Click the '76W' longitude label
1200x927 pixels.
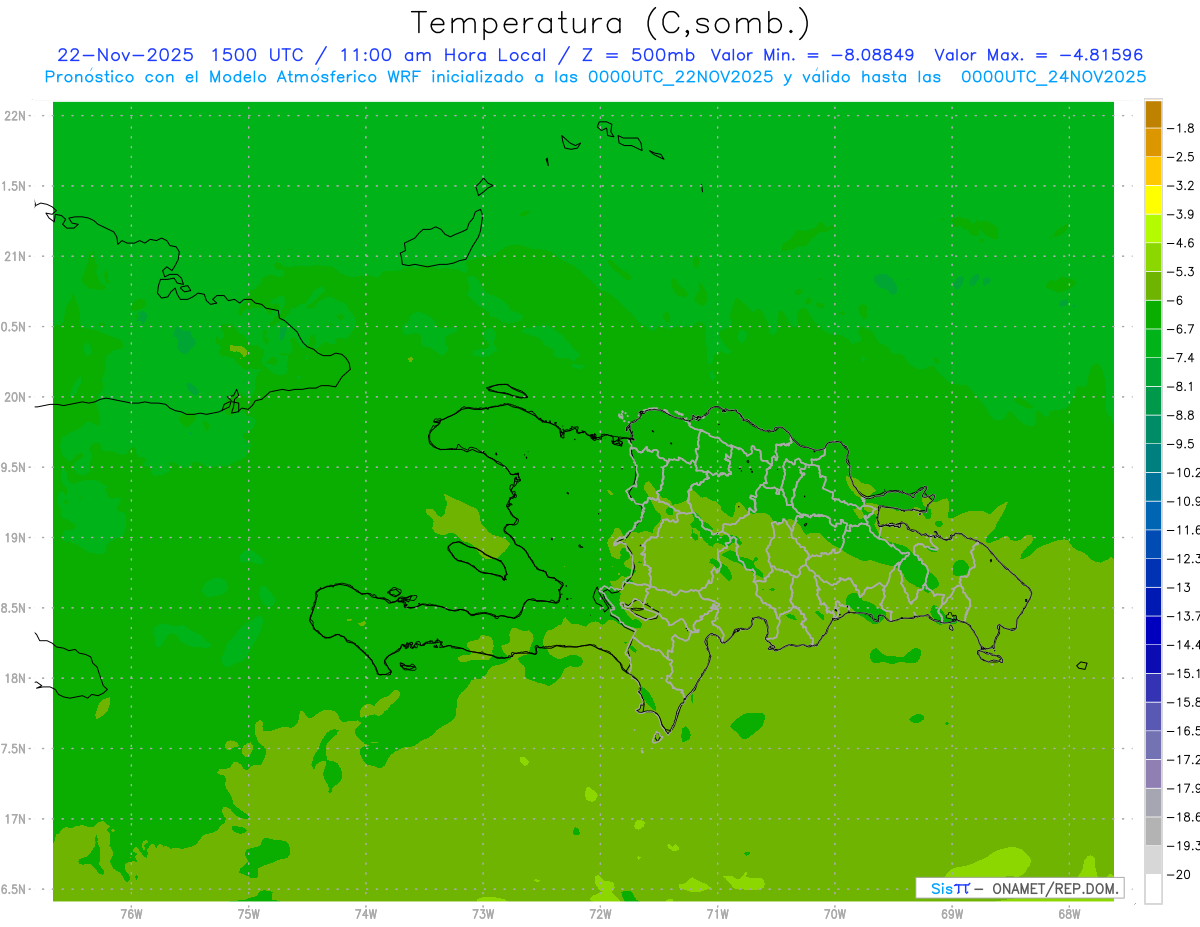[x=131, y=914]
